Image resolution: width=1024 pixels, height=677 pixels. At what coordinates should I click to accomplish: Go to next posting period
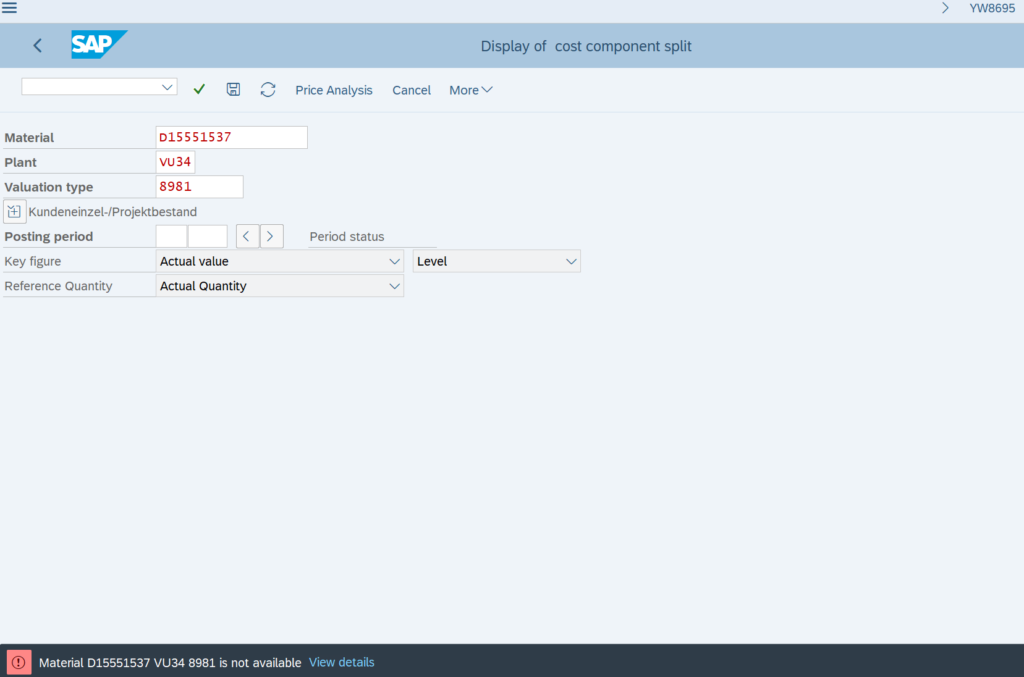tap(272, 237)
